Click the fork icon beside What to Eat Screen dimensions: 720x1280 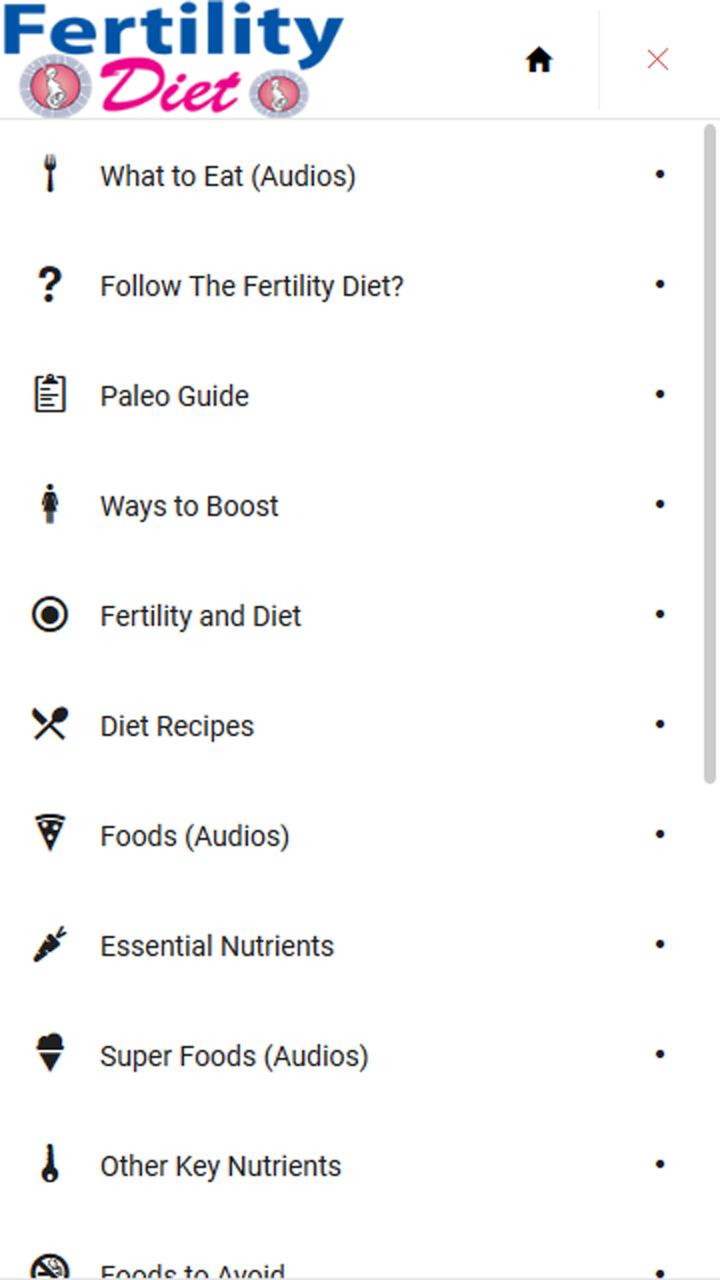tap(49, 175)
